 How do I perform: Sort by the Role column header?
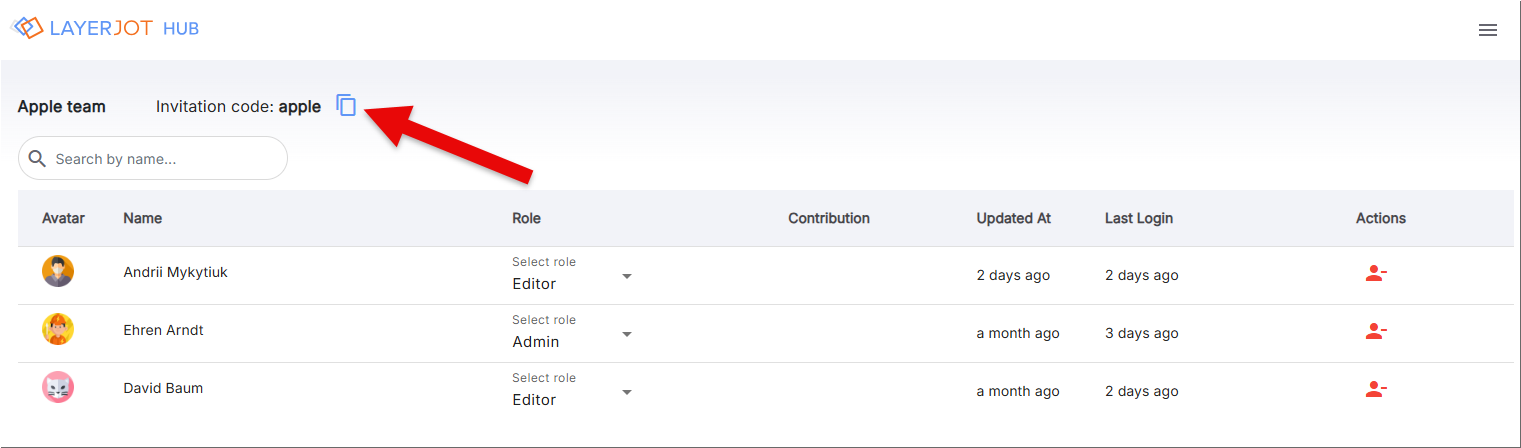point(526,218)
